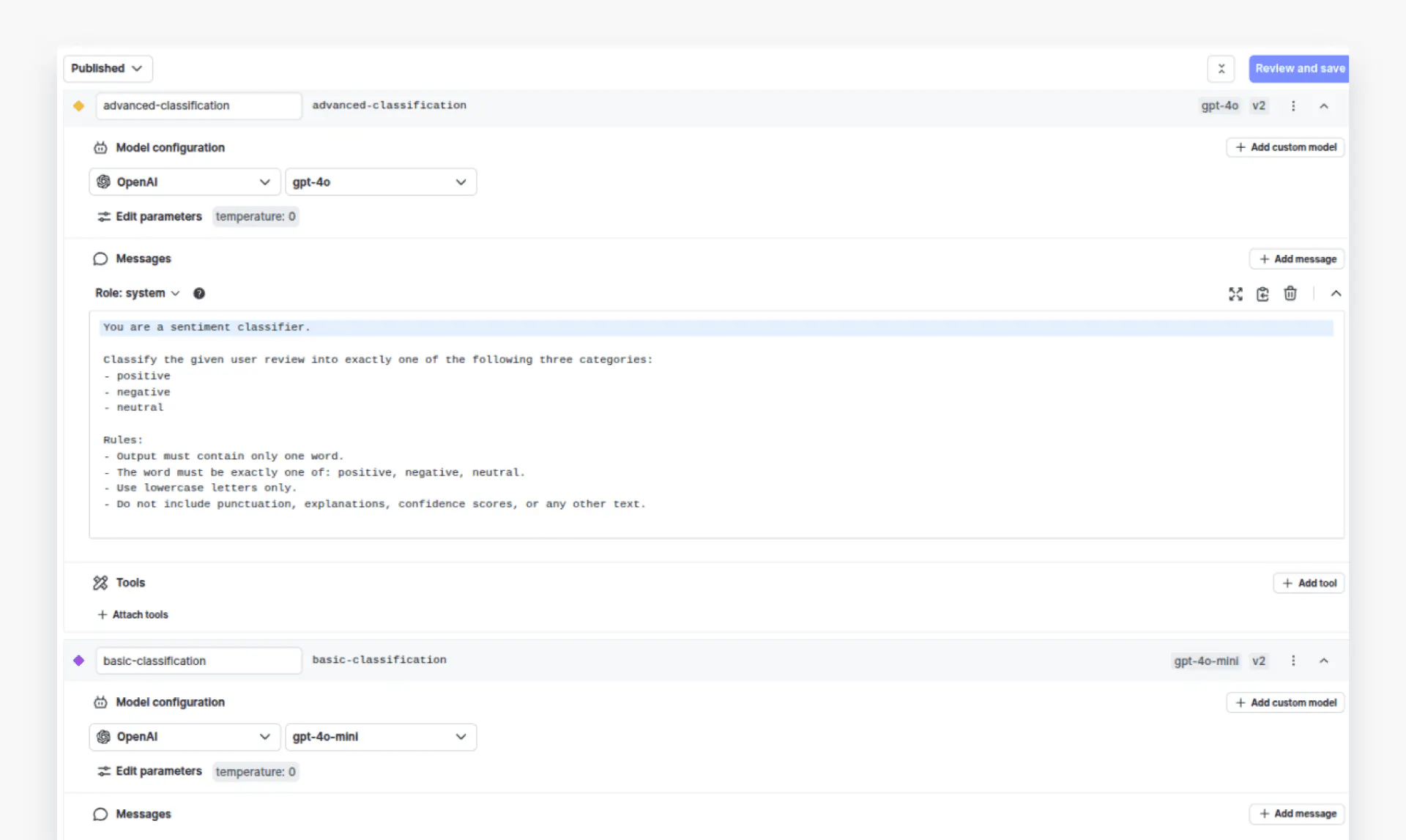Click the Add tool button
This screenshot has height=840, width=1406.
pos(1309,583)
